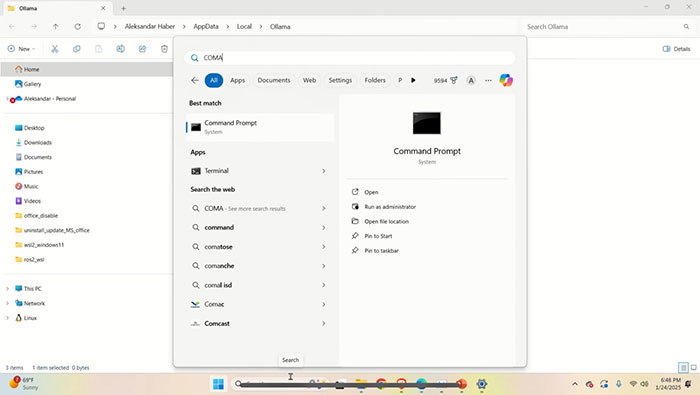700x395 pixels.
Task: Open the notification bell in system tray
Action: click(x=688, y=384)
